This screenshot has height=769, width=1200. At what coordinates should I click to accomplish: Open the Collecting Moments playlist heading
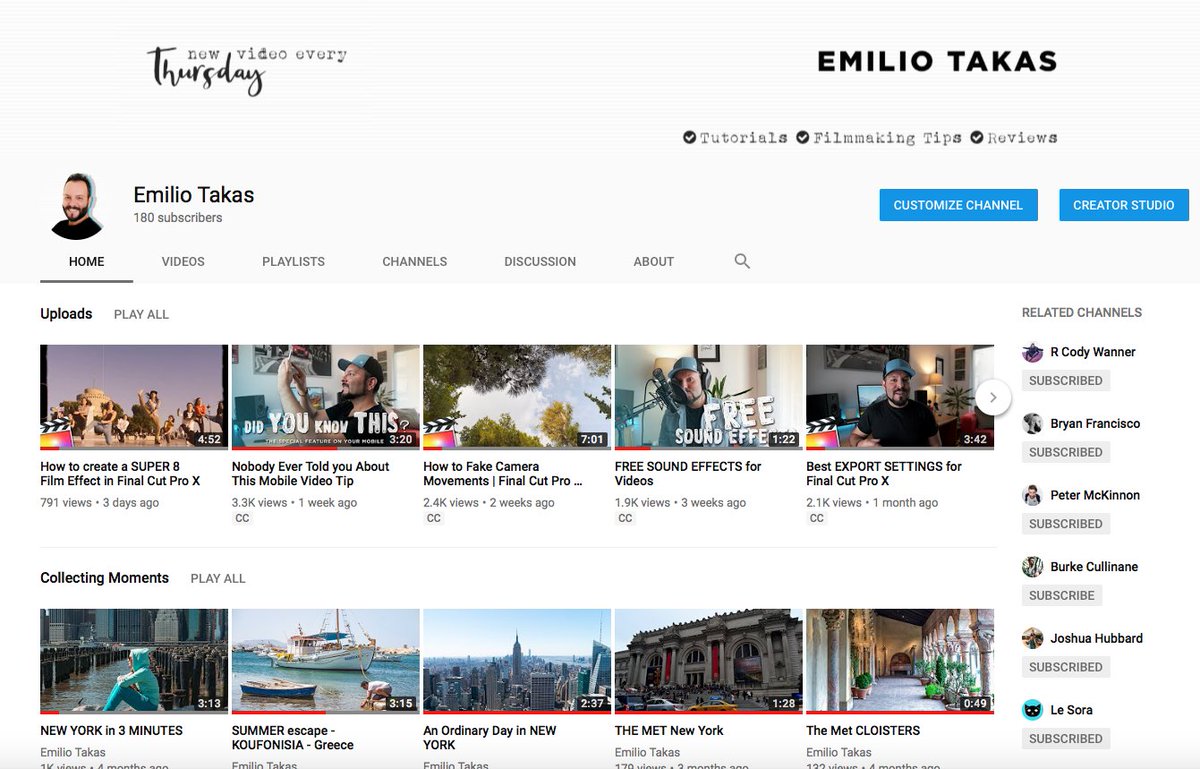click(105, 578)
